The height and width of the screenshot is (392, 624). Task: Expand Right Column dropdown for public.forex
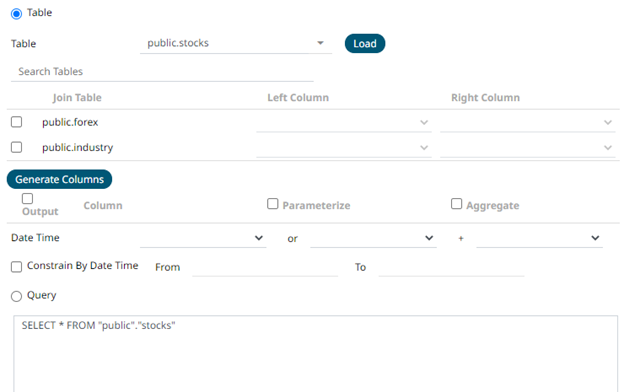(x=528, y=123)
